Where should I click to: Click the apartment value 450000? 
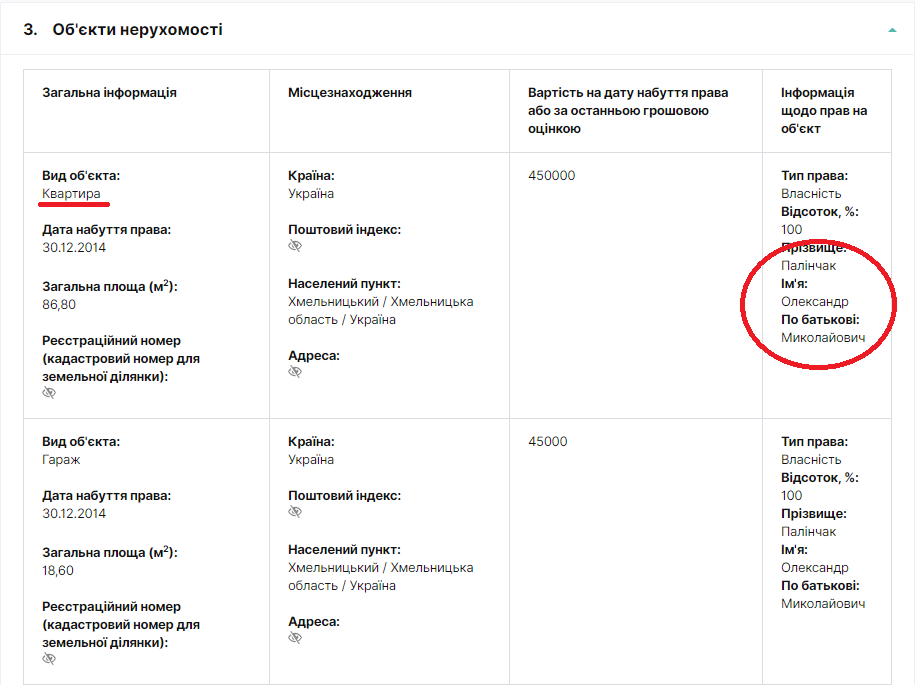552,176
